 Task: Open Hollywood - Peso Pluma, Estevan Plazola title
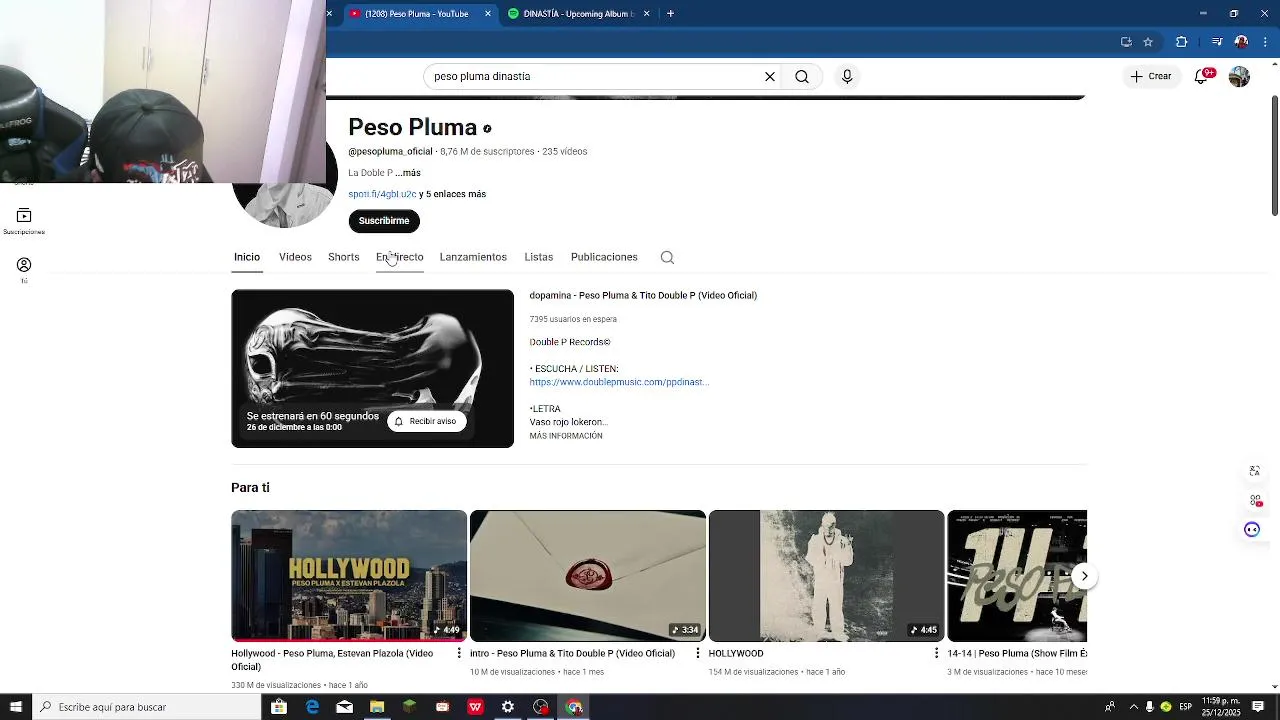pyautogui.click(x=332, y=660)
